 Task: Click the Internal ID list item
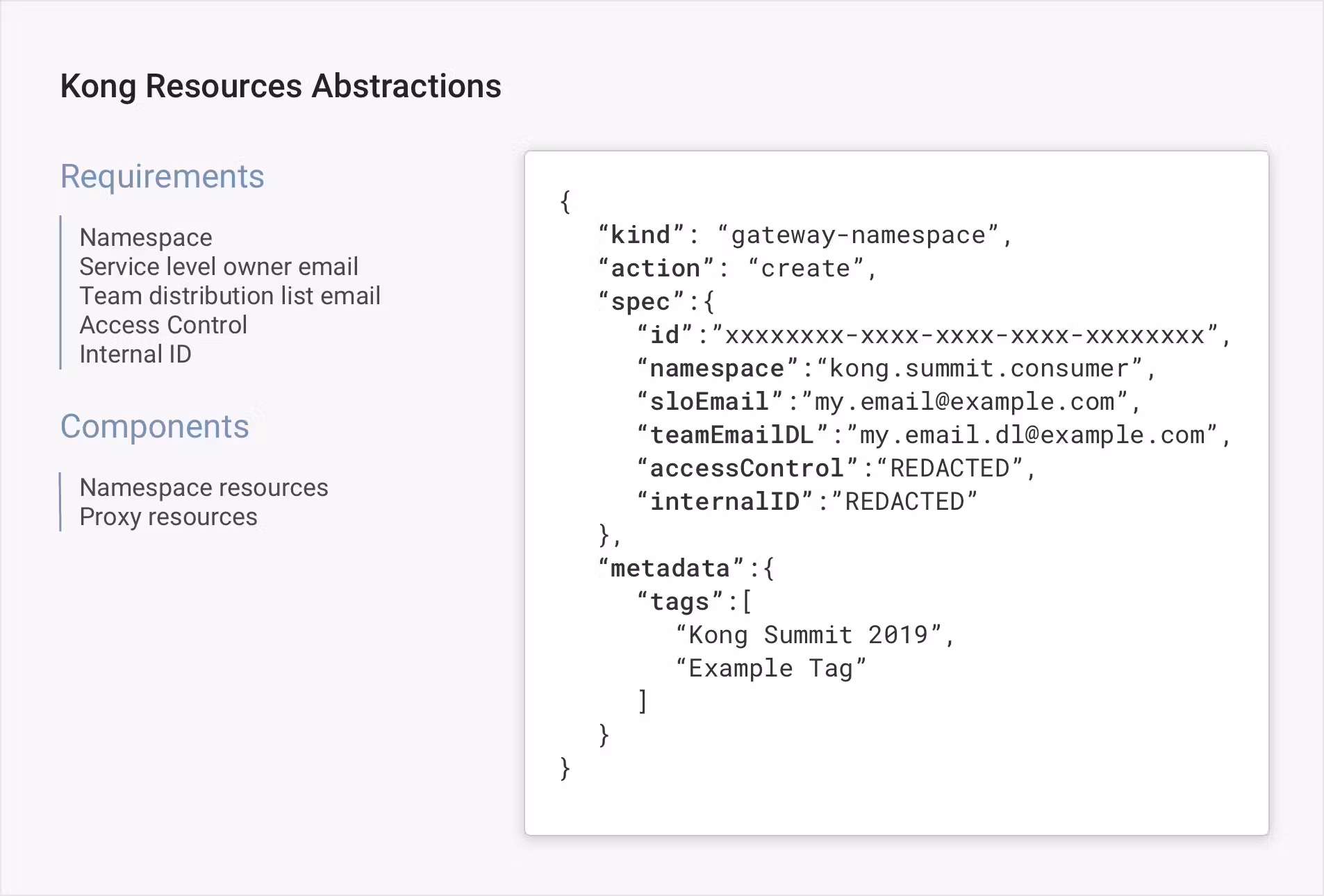pyautogui.click(x=135, y=354)
